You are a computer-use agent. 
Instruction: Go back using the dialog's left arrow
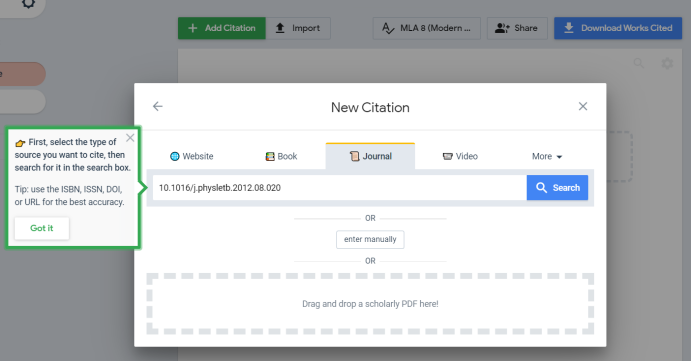pyautogui.click(x=158, y=106)
